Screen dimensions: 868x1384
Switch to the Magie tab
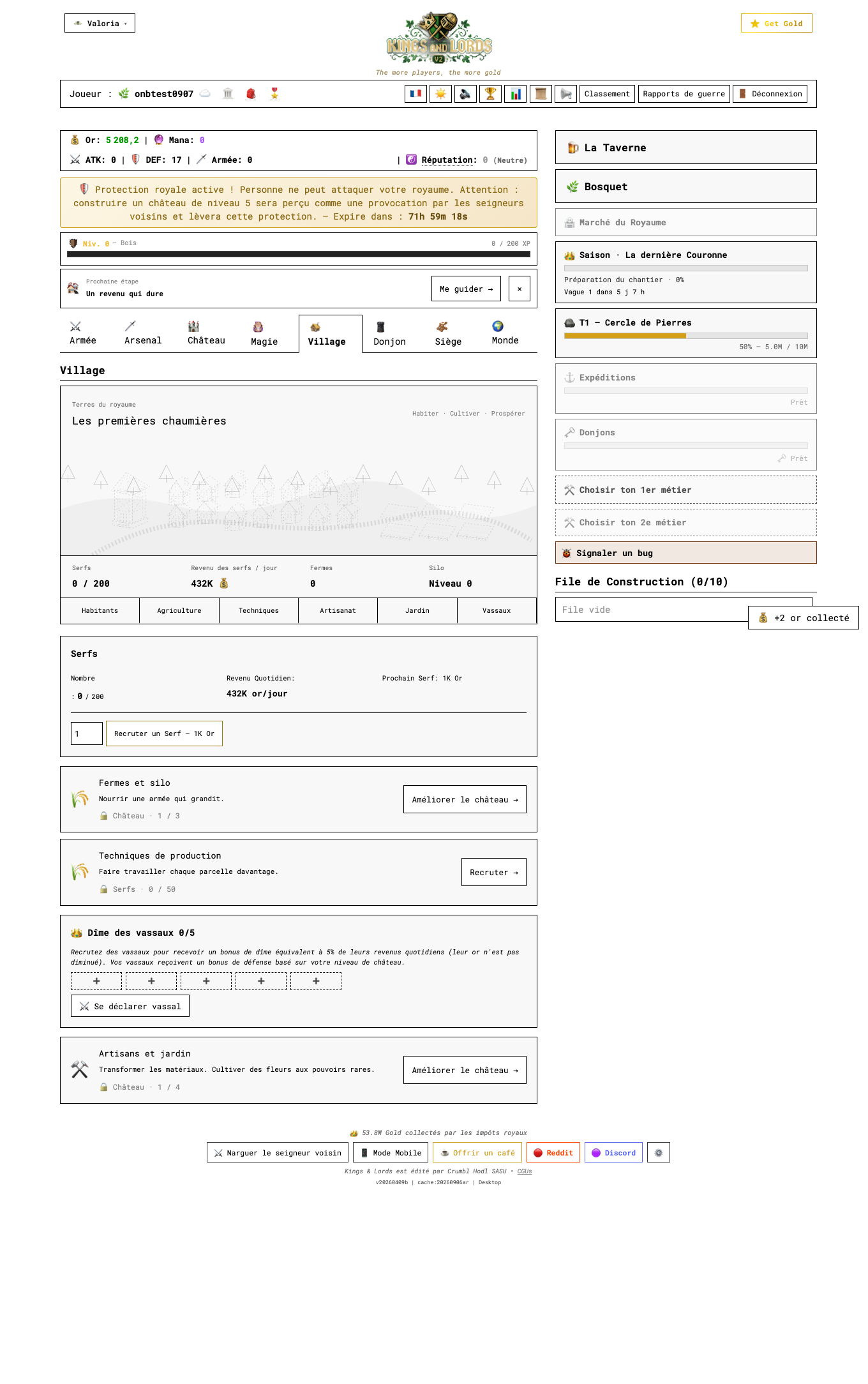point(264,334)
